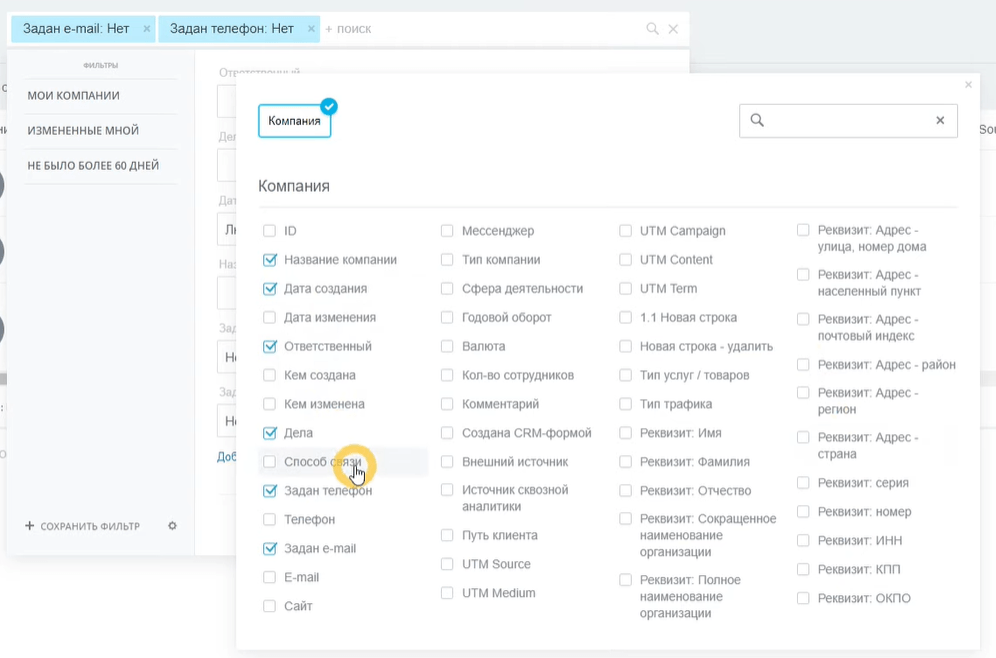Select the 'Компания' category button

point(294,121)
